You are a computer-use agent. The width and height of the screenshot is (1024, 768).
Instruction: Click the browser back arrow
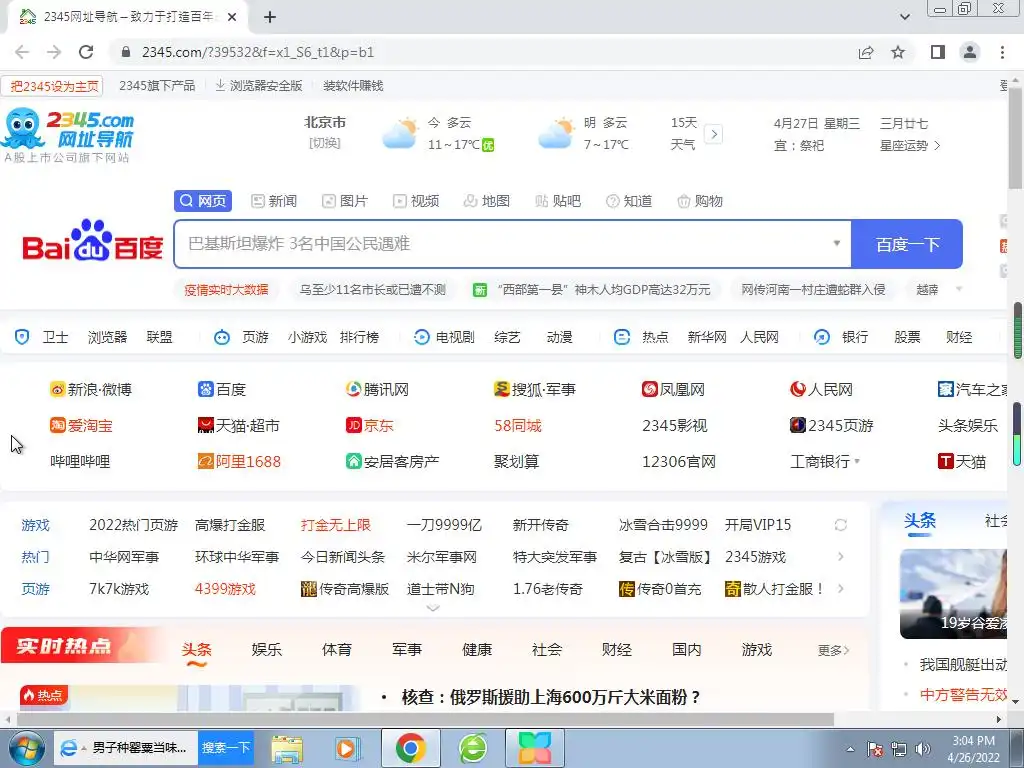[22, 52]
